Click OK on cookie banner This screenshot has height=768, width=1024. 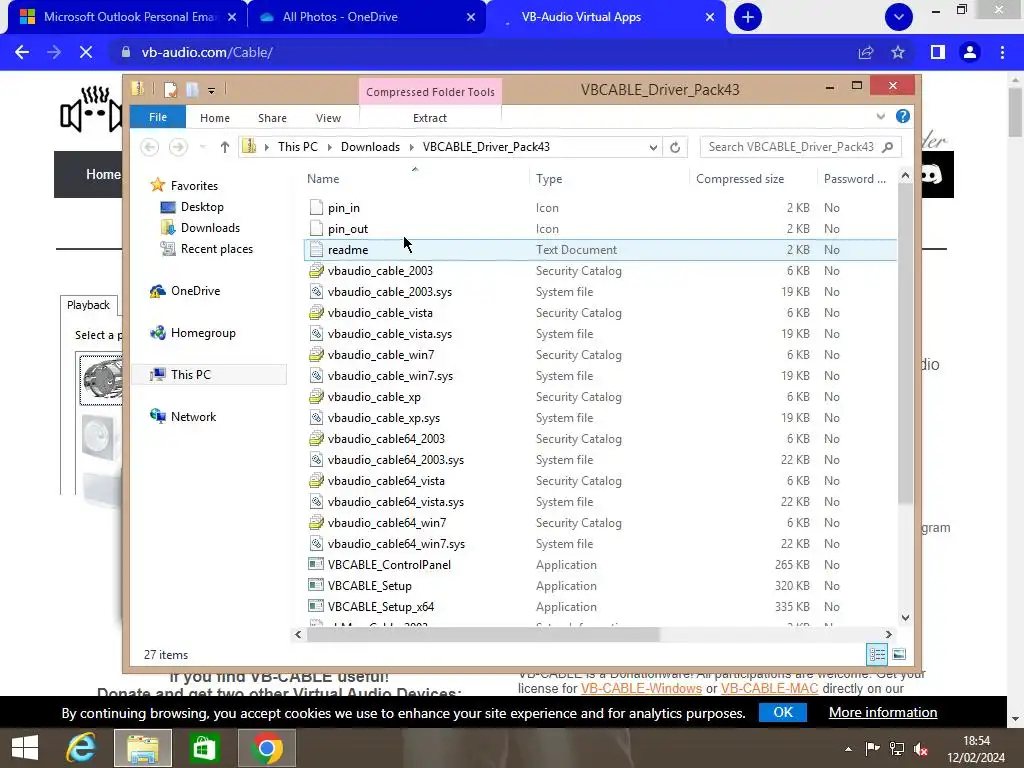click(x=783, y=712)
